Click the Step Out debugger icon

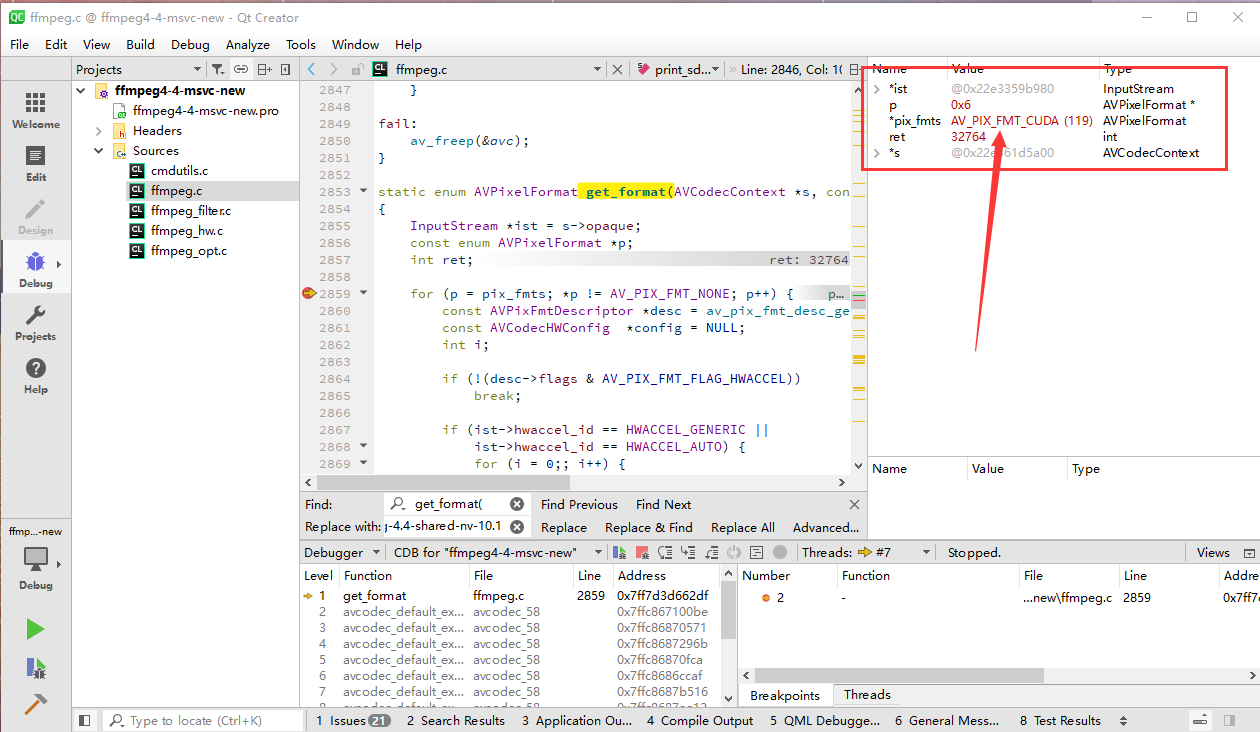[711, 552]
